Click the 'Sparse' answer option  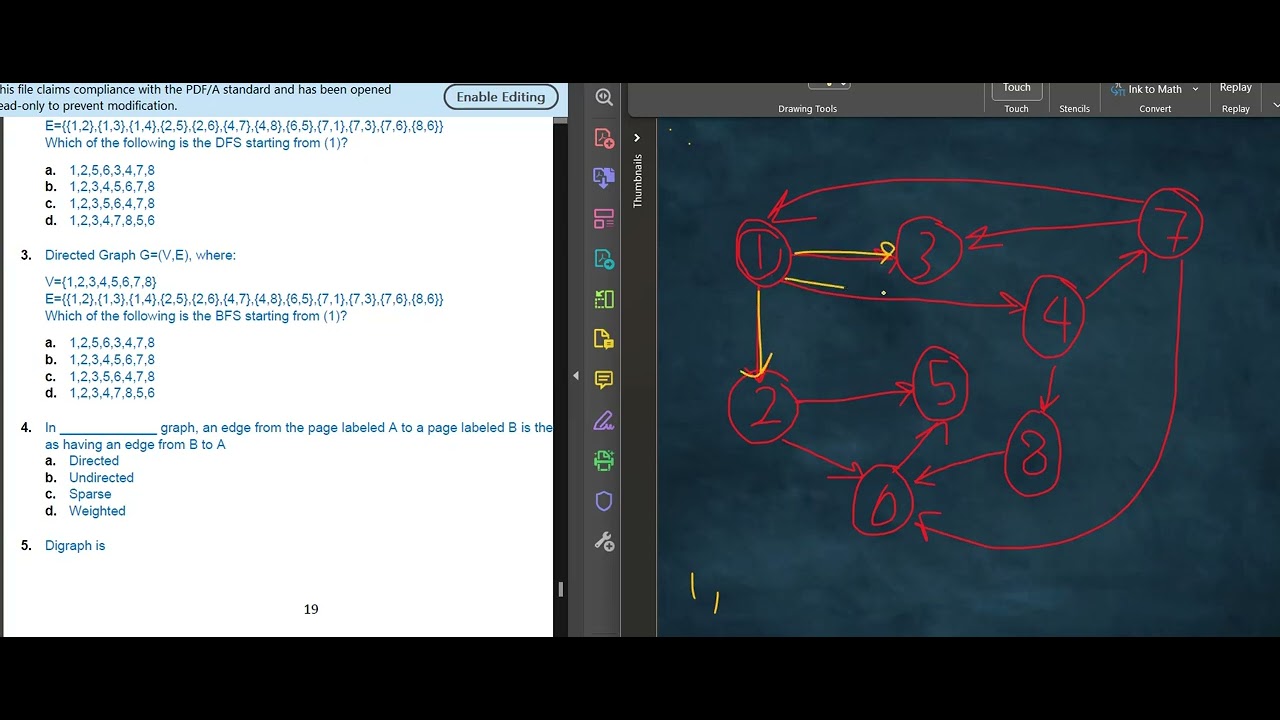(90, 494)
